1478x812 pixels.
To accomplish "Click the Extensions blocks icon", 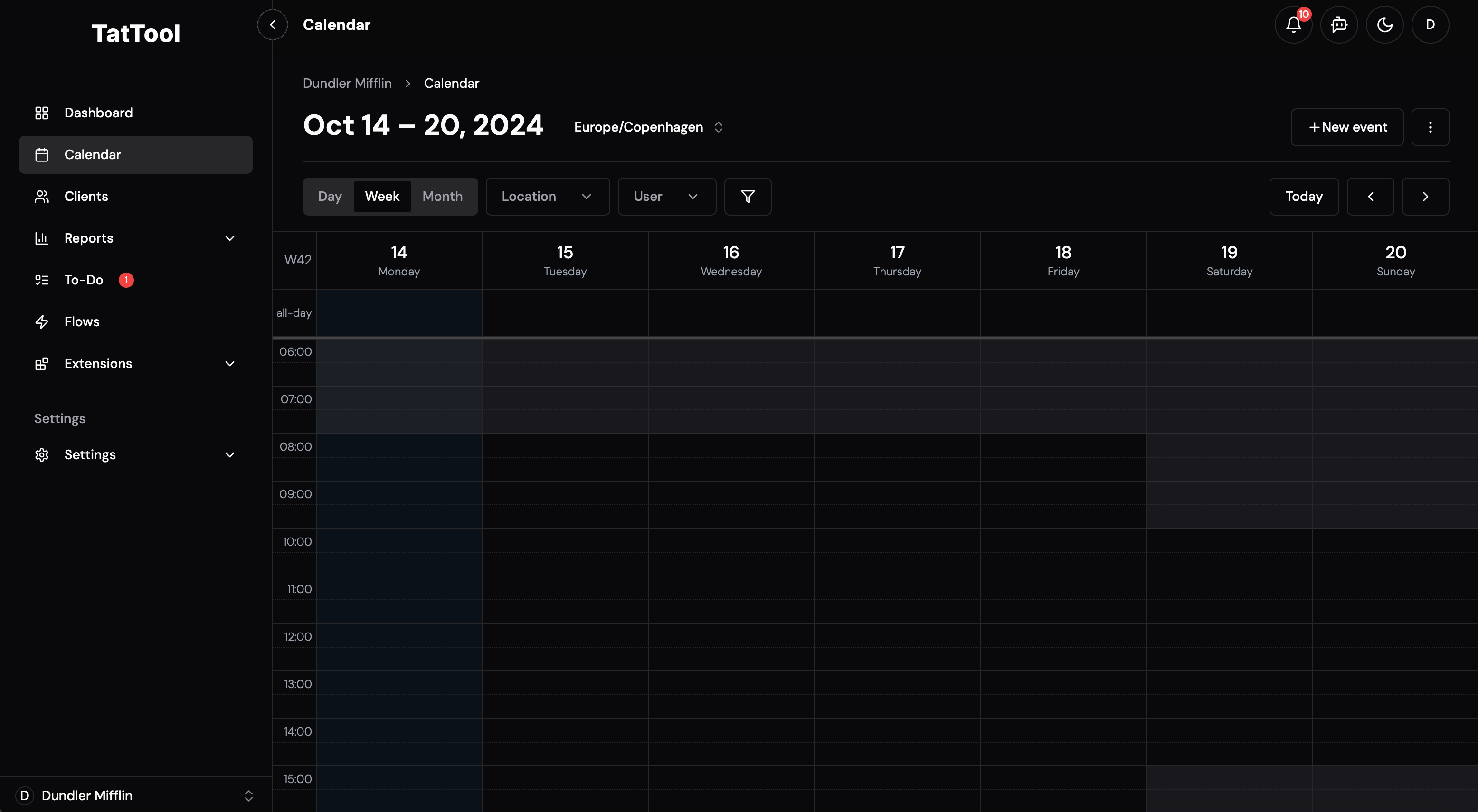I will (x=42, y=364).
